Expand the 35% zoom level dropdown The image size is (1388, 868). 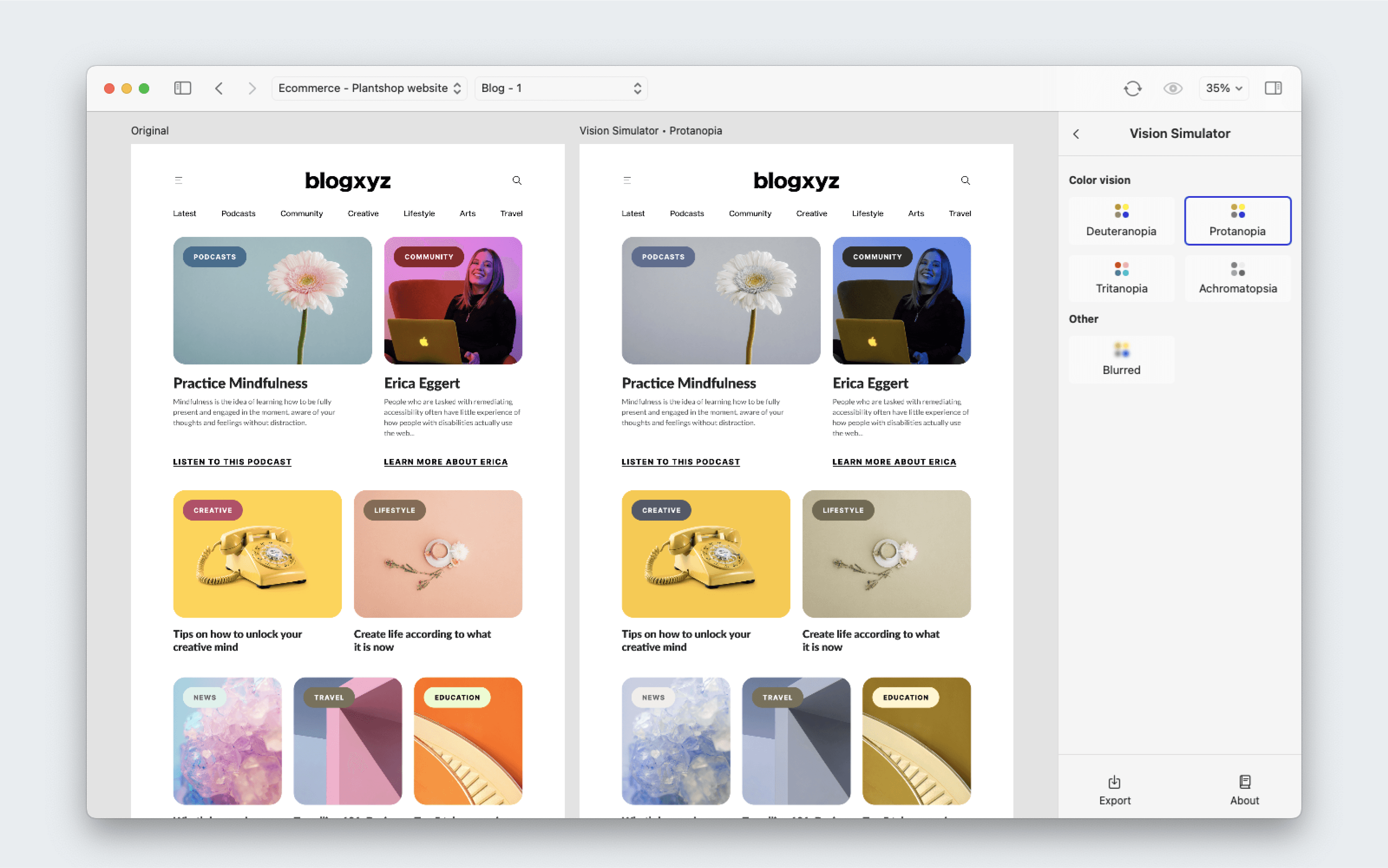(1223, 88)
